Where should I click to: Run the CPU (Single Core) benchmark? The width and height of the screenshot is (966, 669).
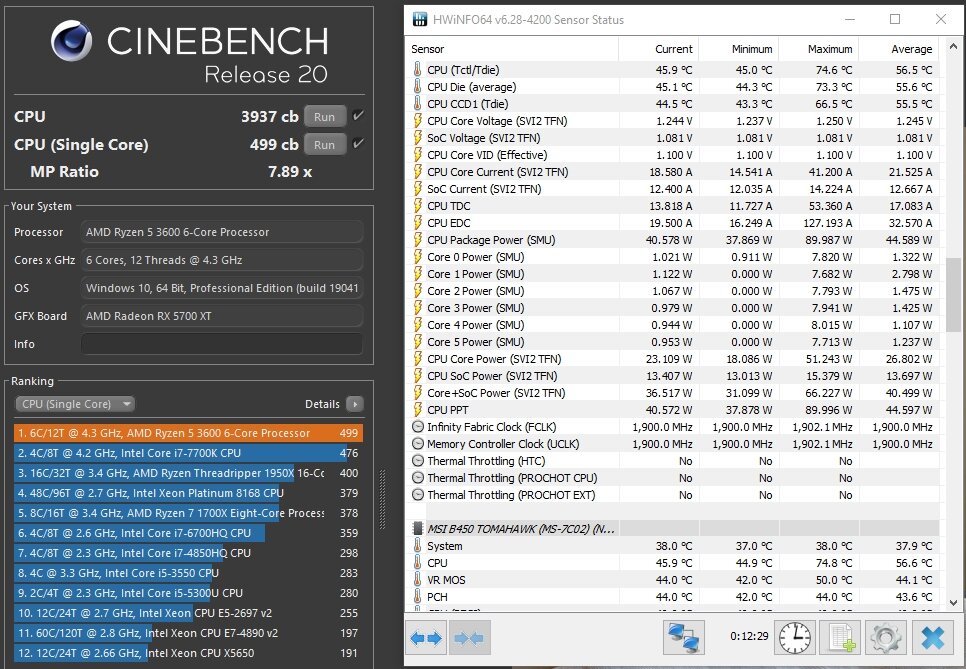pyautogui.click(x=325, y=145)
